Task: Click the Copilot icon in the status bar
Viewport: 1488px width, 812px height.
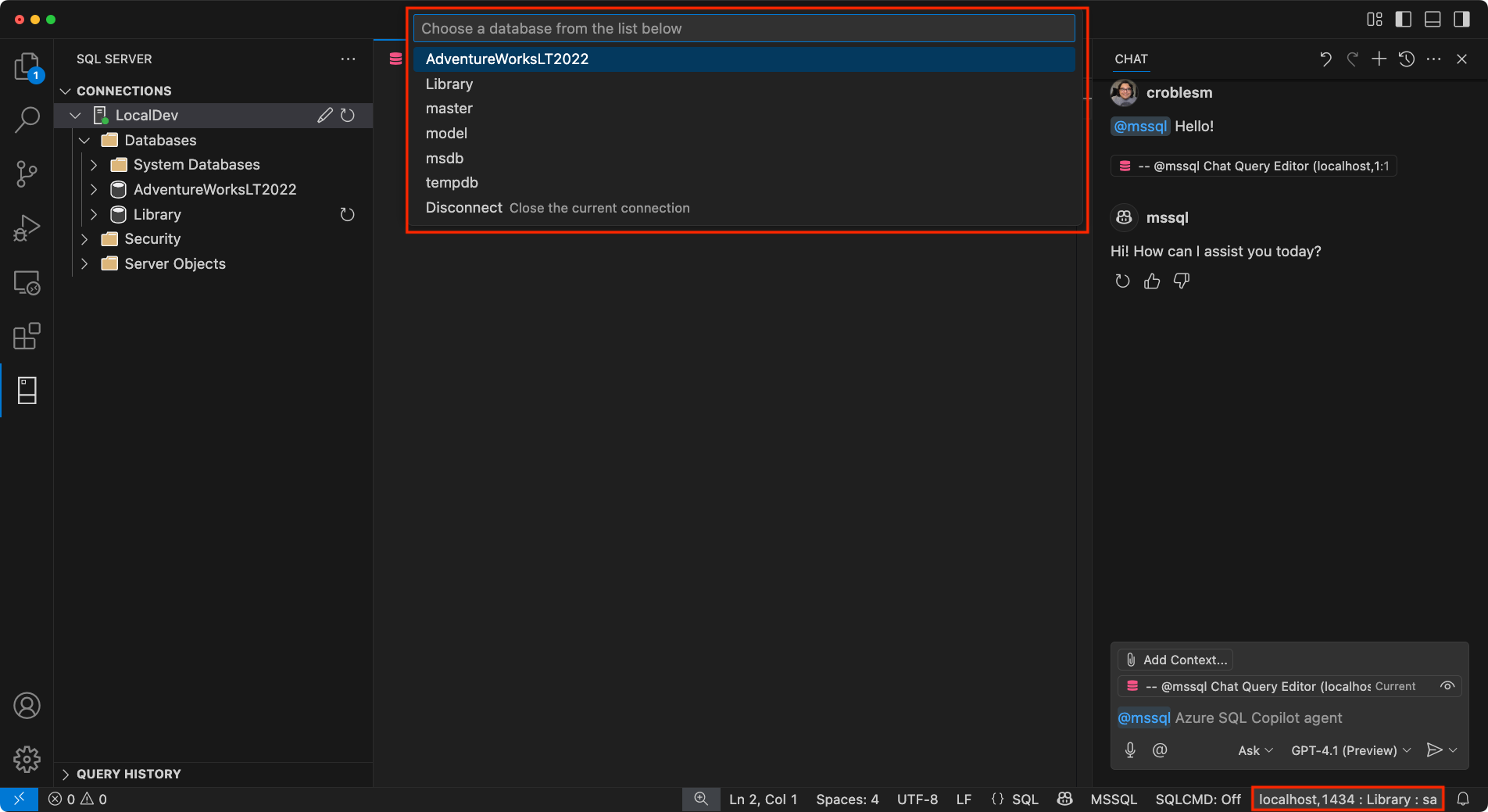Action: click(1064, 799)
